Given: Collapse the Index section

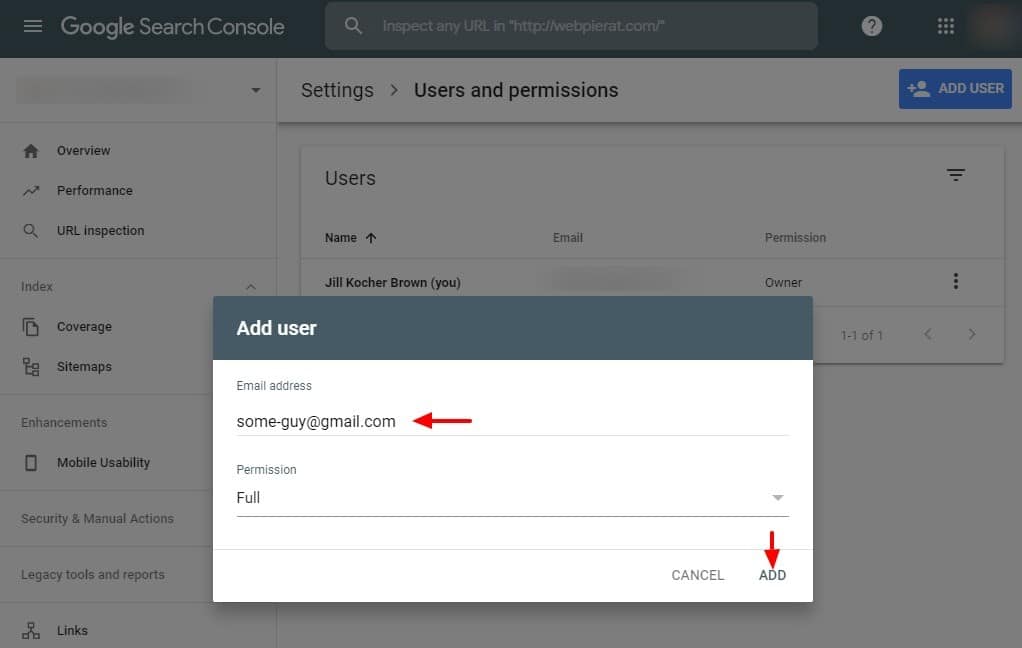Looking at the screenshot, I should tap(251, 287).
